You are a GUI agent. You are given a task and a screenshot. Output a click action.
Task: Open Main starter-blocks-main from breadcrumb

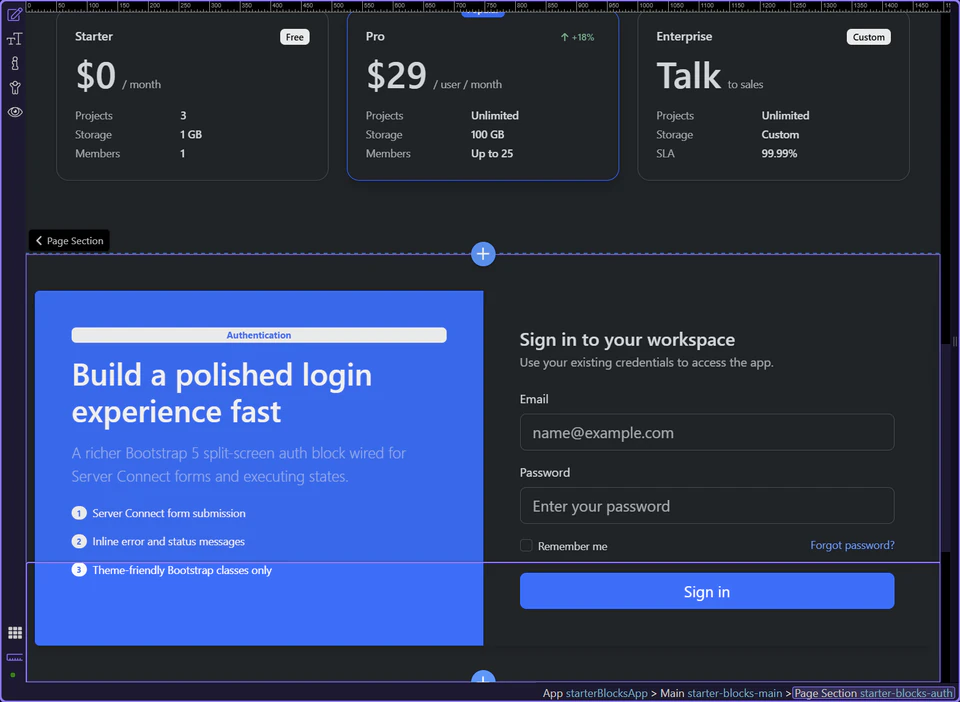coord(722,692)
